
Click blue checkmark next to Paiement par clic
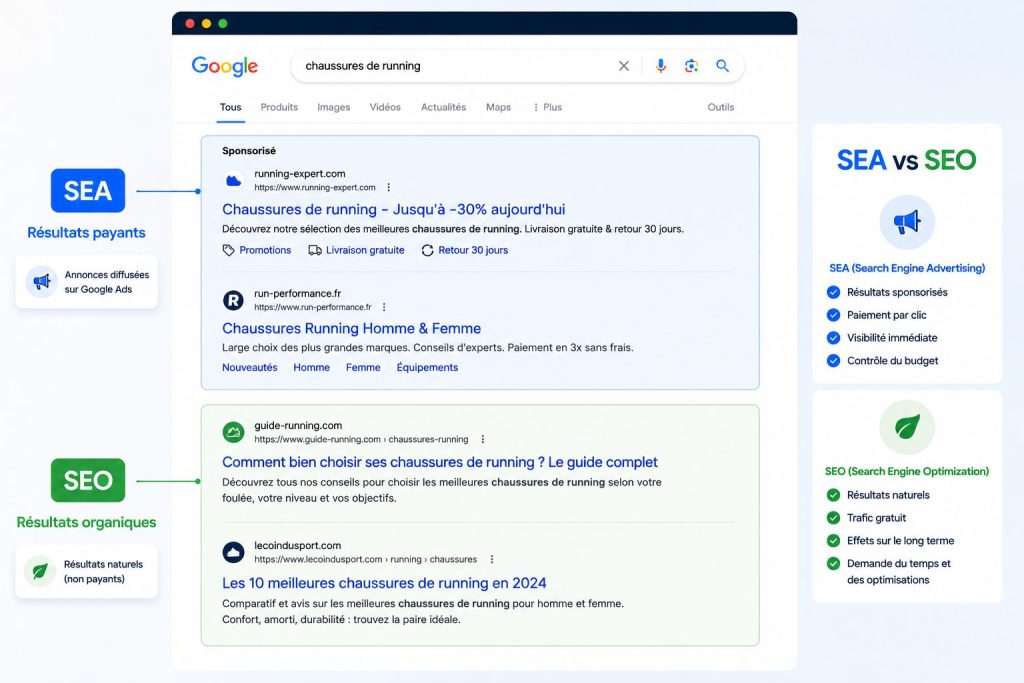pyautogui.click(x=833, y=315)
